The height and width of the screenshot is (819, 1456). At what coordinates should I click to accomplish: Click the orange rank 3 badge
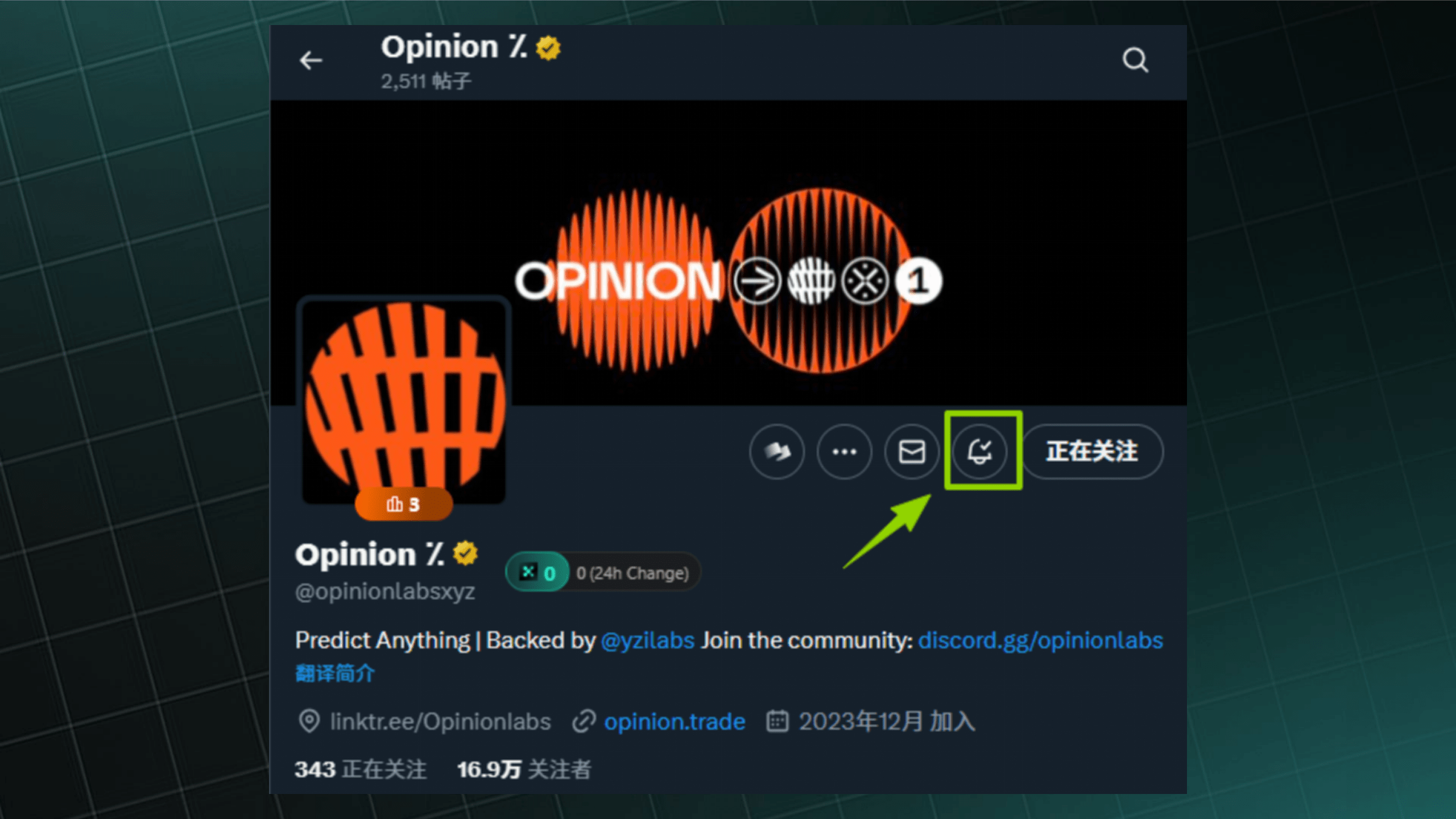point(404,504)
